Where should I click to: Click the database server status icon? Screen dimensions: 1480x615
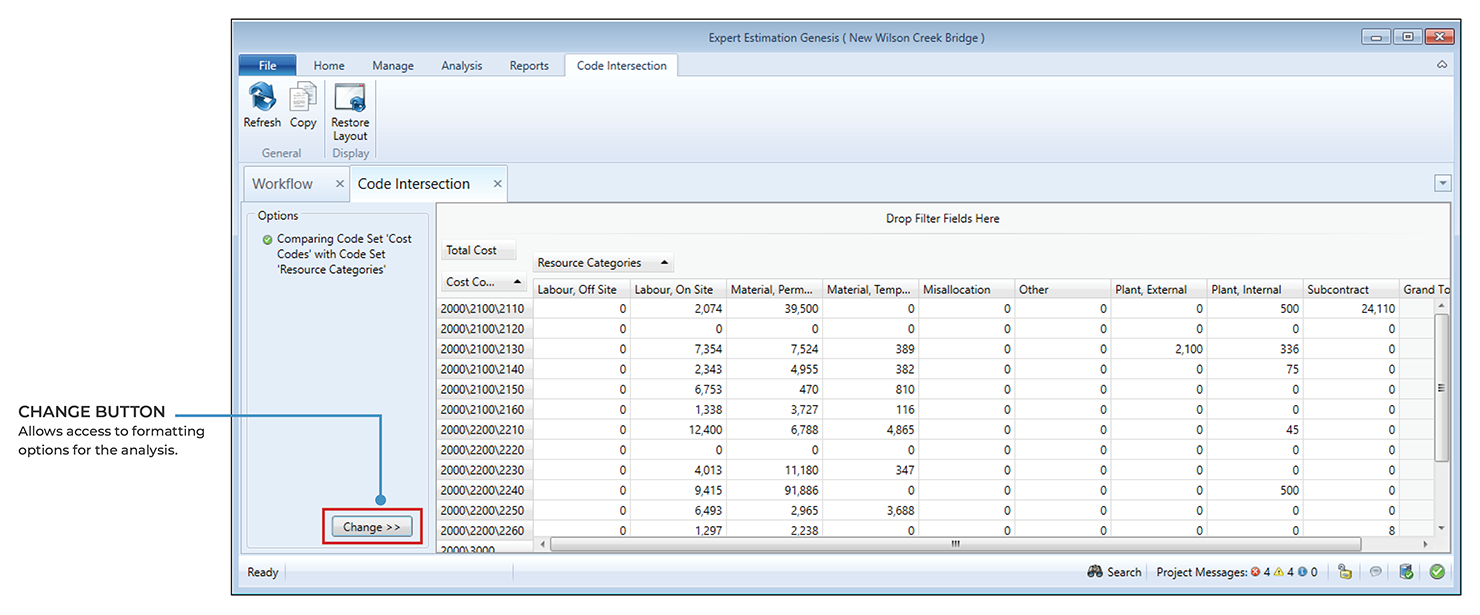(x=1406, y=572)
